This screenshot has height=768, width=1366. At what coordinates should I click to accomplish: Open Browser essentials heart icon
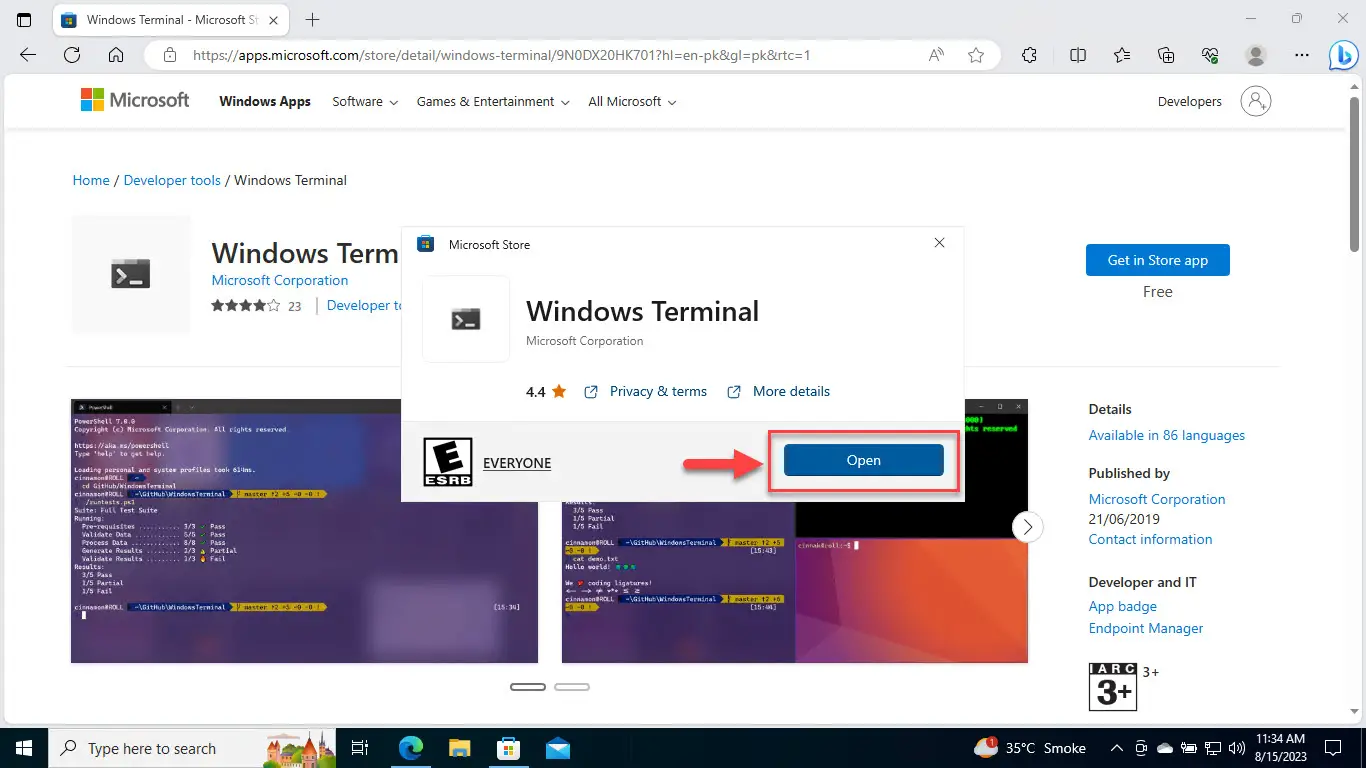1210,55
